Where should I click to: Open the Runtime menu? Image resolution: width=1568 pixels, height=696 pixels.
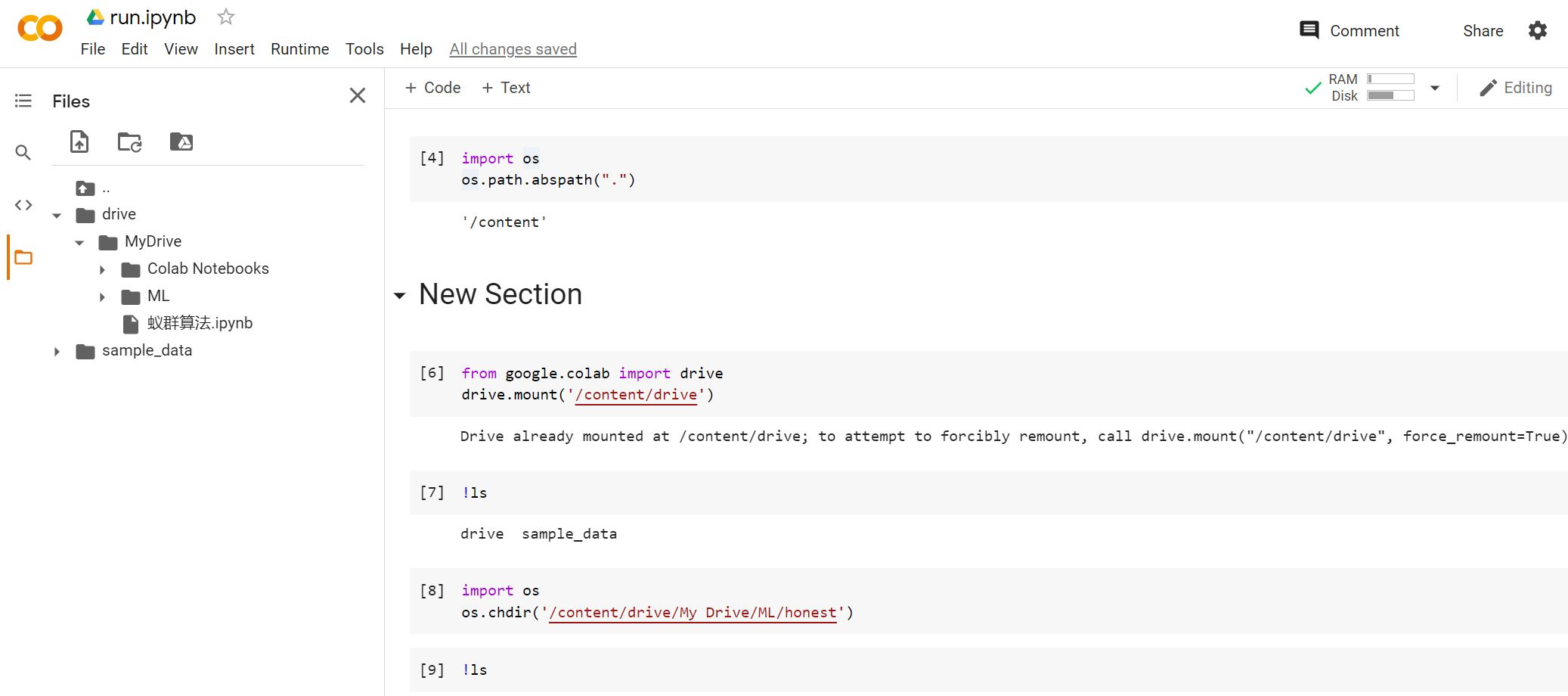[299, 49]
